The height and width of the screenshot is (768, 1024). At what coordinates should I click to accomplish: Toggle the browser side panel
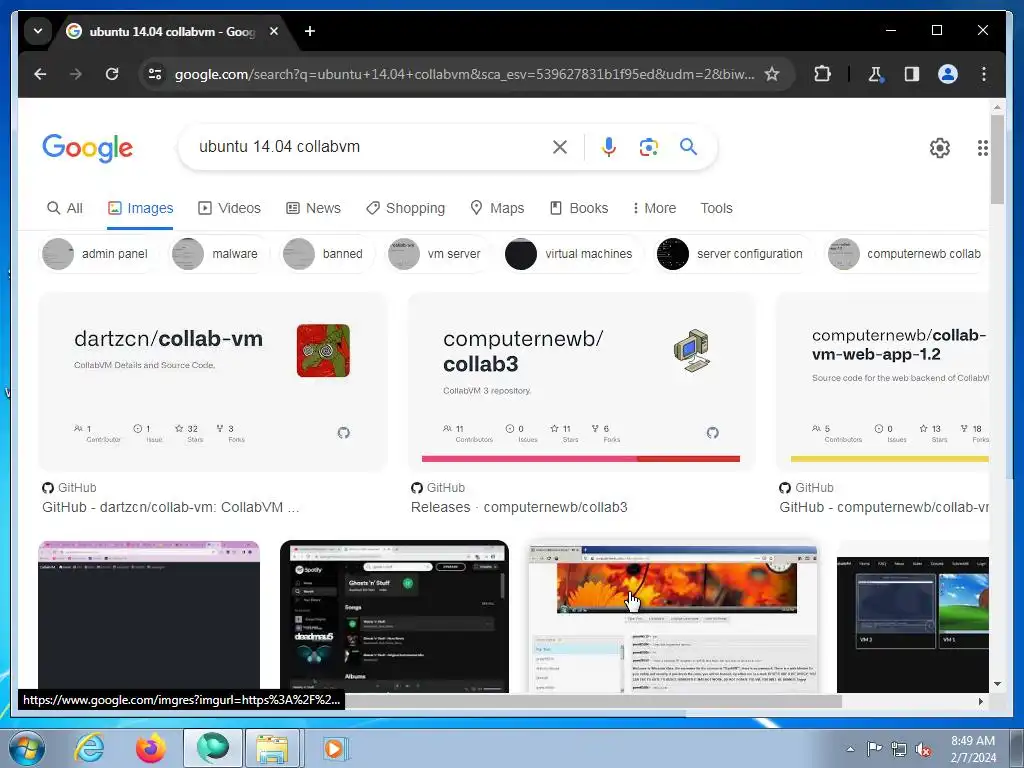pyautogui.click(x=912, y=74)
